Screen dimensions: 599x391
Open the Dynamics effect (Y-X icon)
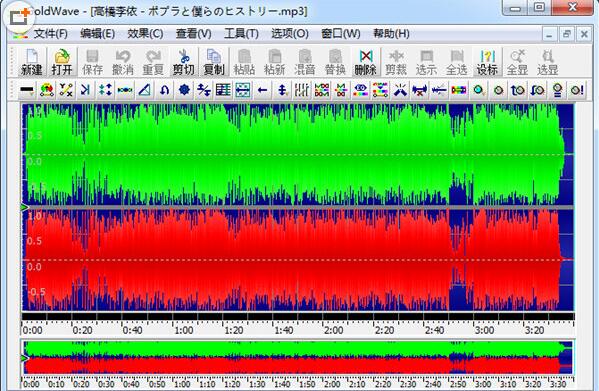66,90
